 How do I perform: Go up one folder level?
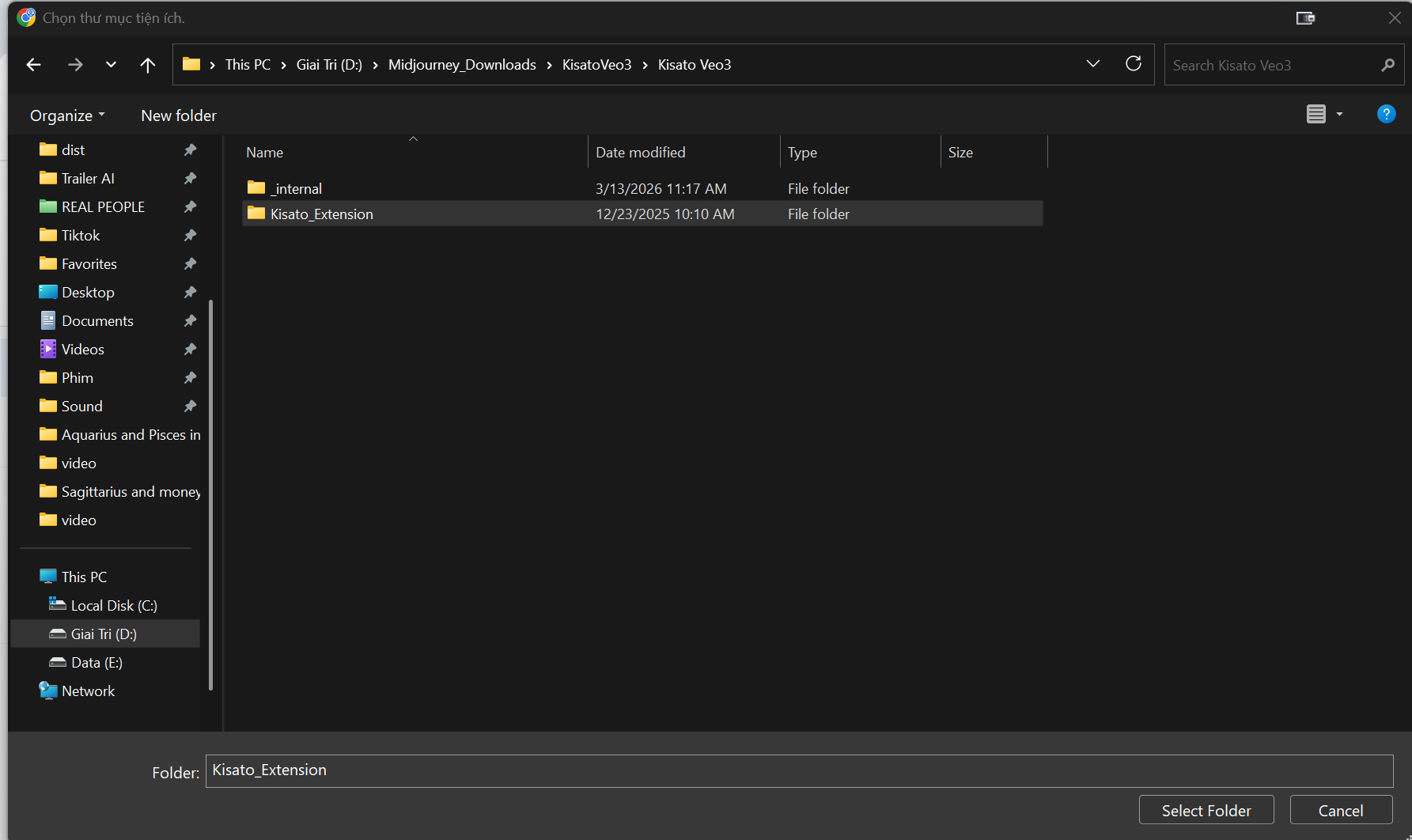pyautogui.click(x=147, y=65)
